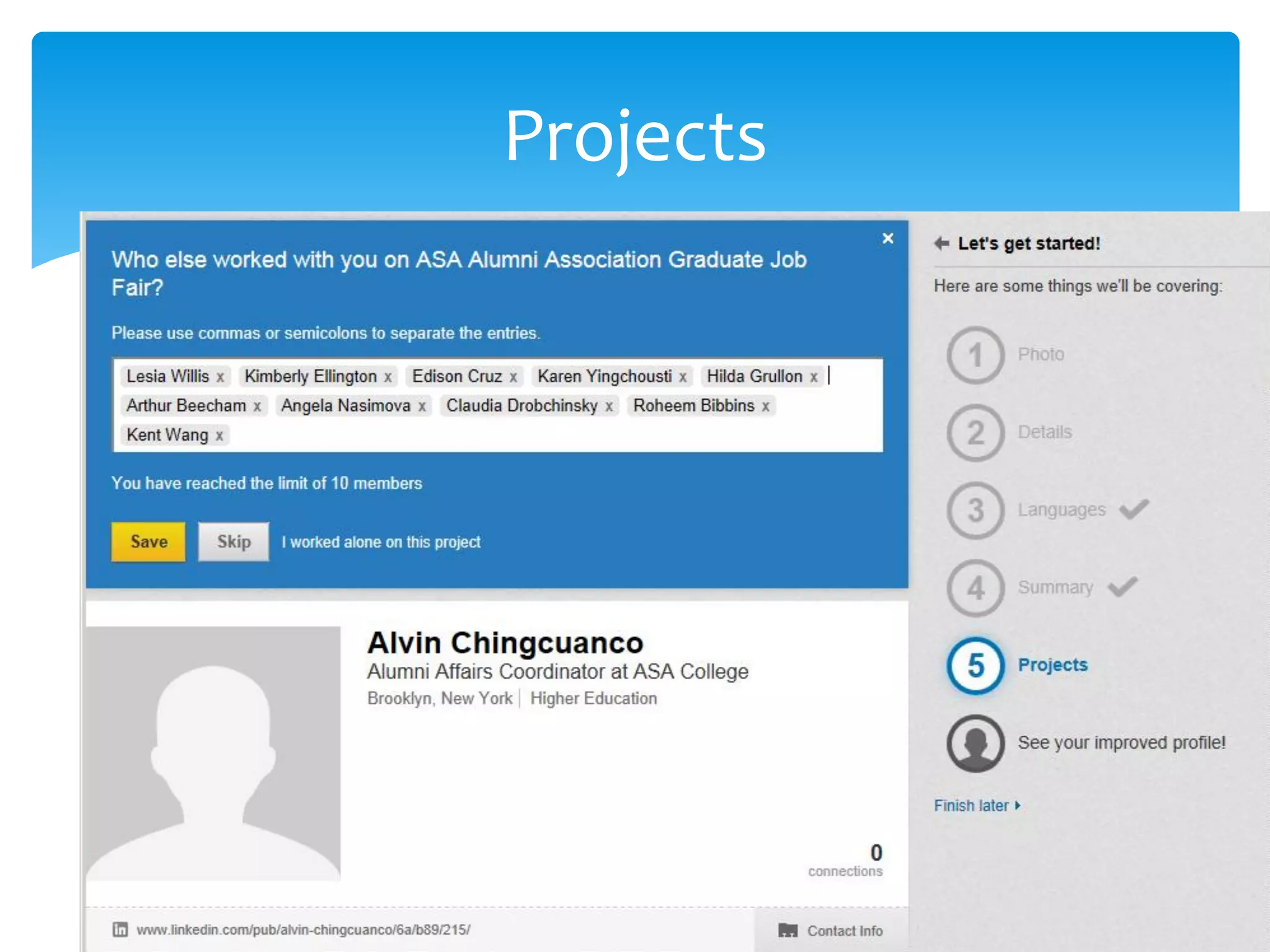Screen dimensions: 1270x952
Task: Expand the Finish later arrow
Action: point(1017,806)
